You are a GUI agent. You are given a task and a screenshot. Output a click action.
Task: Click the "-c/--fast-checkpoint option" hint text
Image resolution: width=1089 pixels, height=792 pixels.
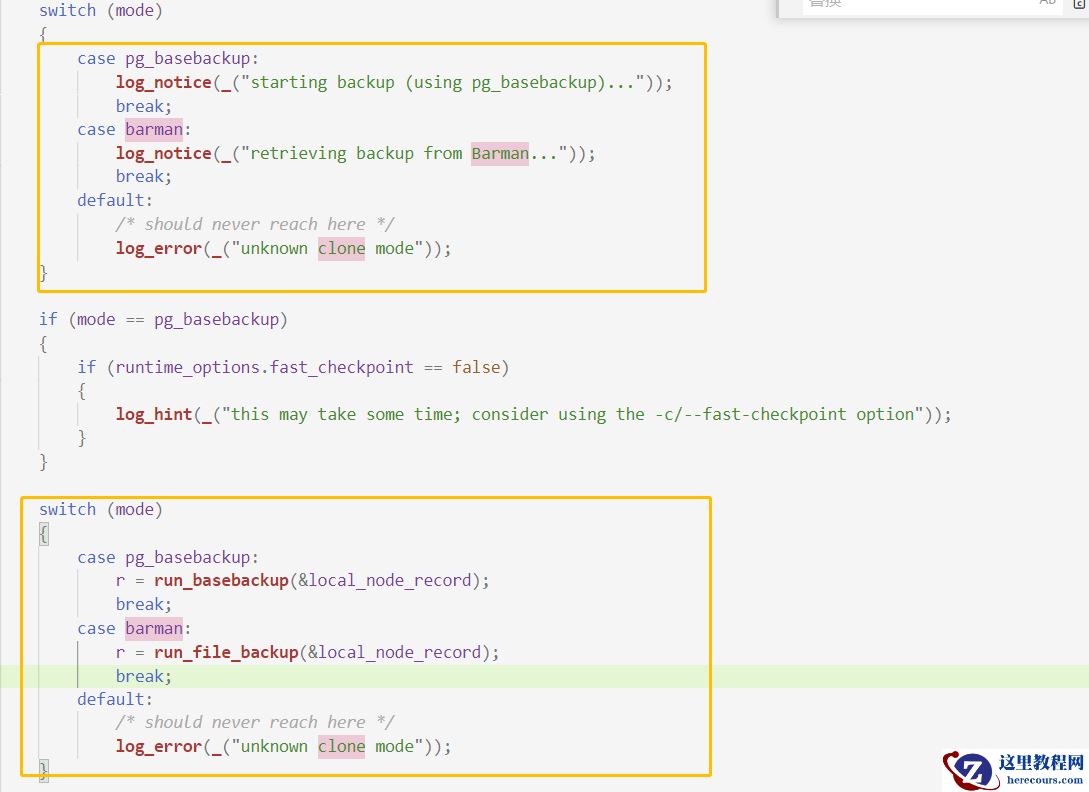pyautogui.click(x=784, y=415)
